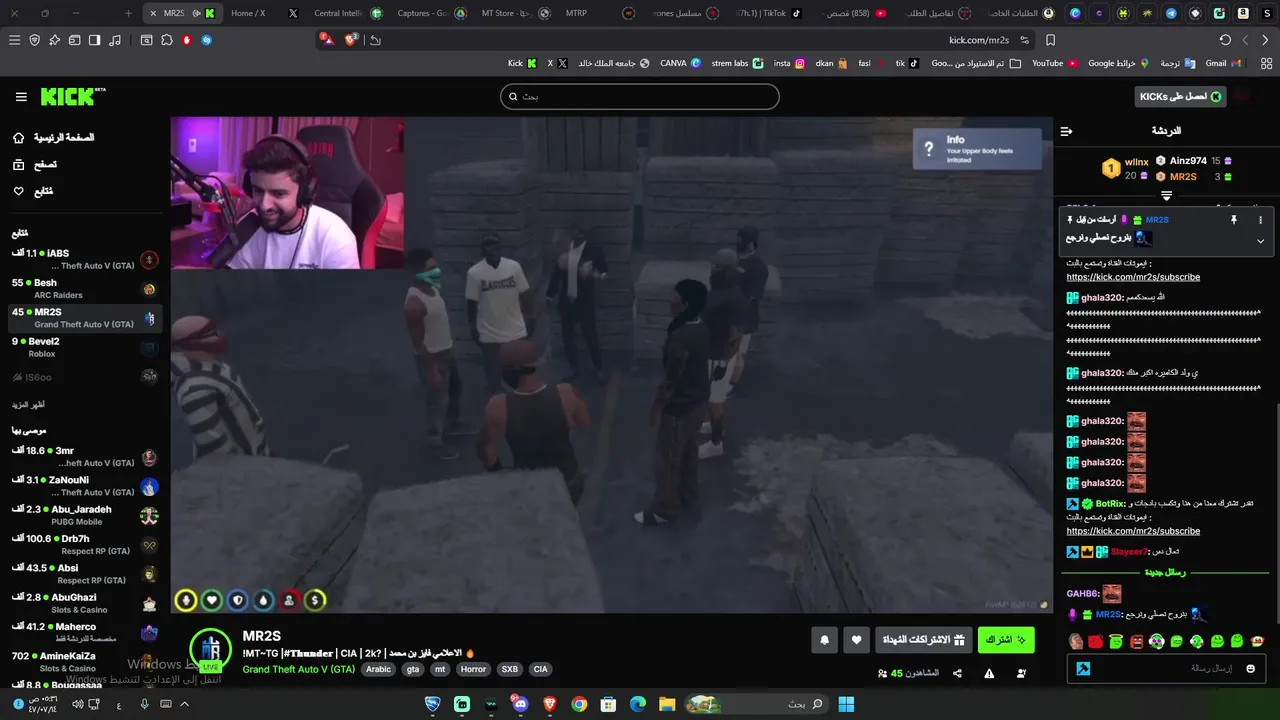This screenshot has width=1280, height=720.
Task: Follow channel with the heart button
Action: click(x=857, y=640)
